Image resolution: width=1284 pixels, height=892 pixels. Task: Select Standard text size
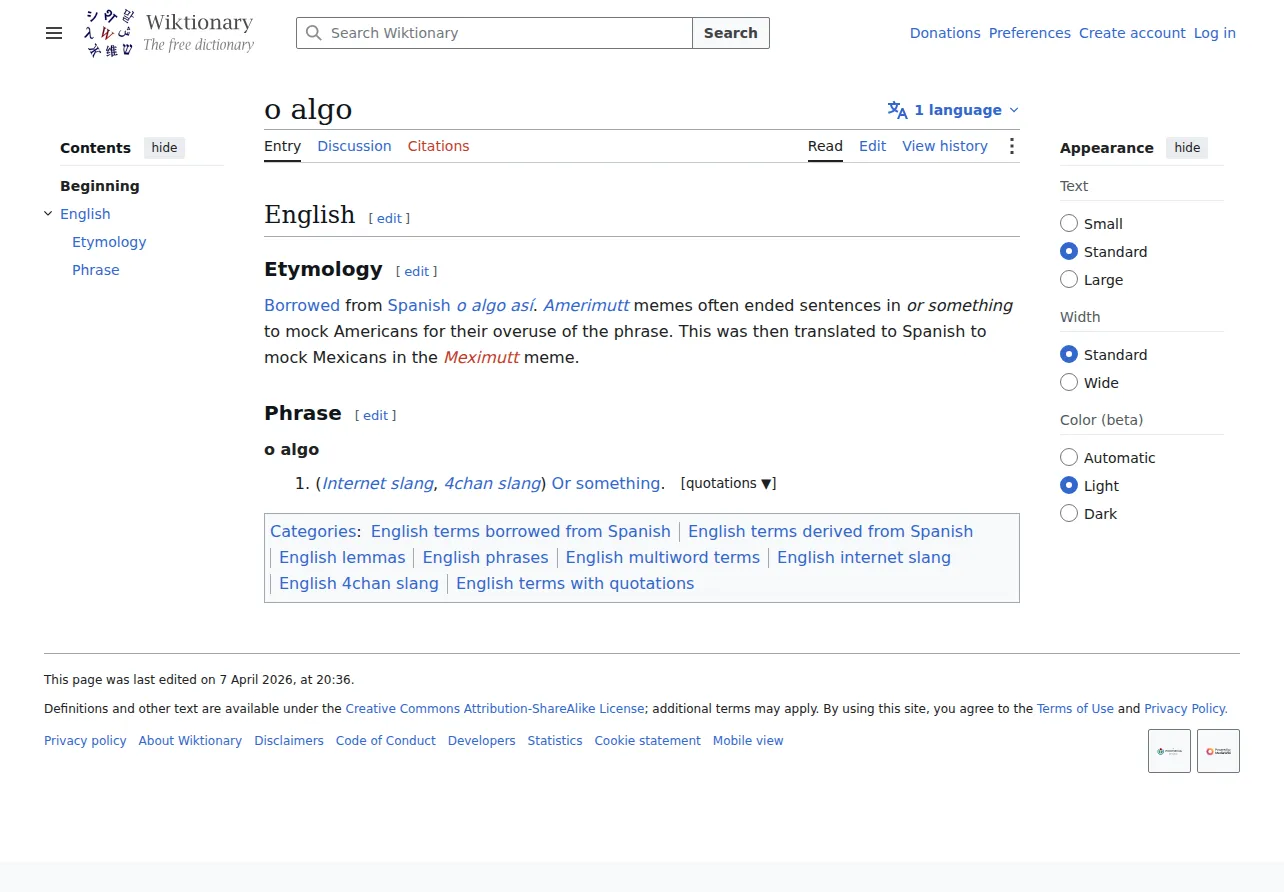(x=1069, y=252)
